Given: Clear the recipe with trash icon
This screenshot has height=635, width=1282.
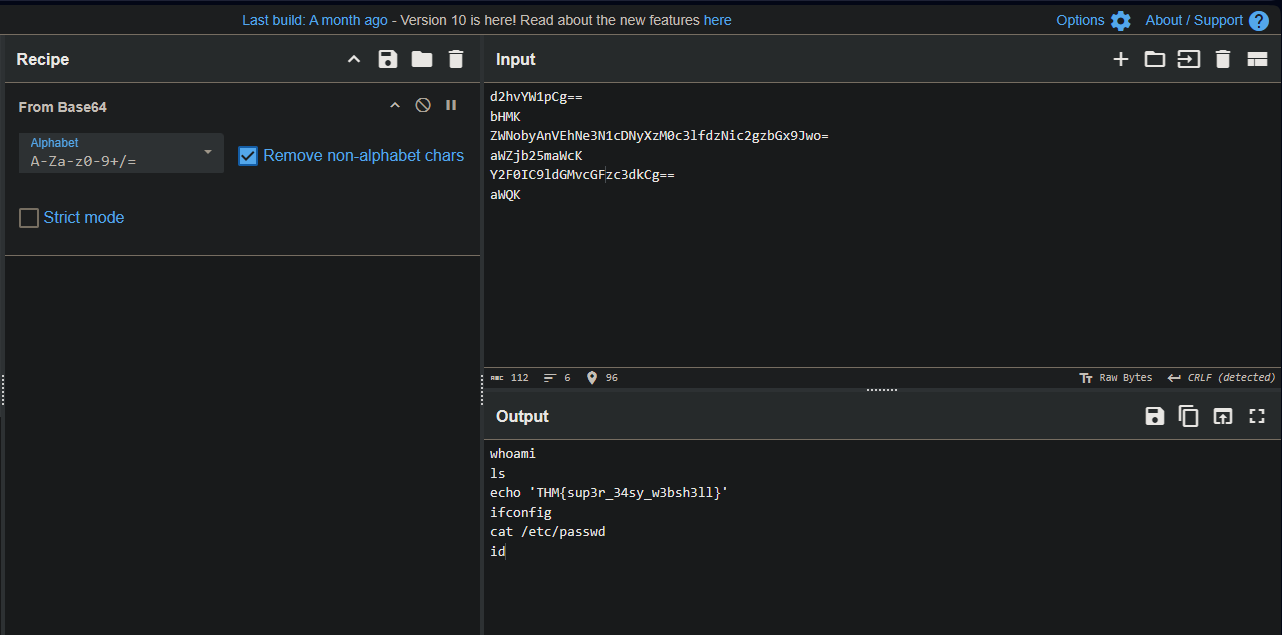Looking at the screenshot, I should point(456,60).
